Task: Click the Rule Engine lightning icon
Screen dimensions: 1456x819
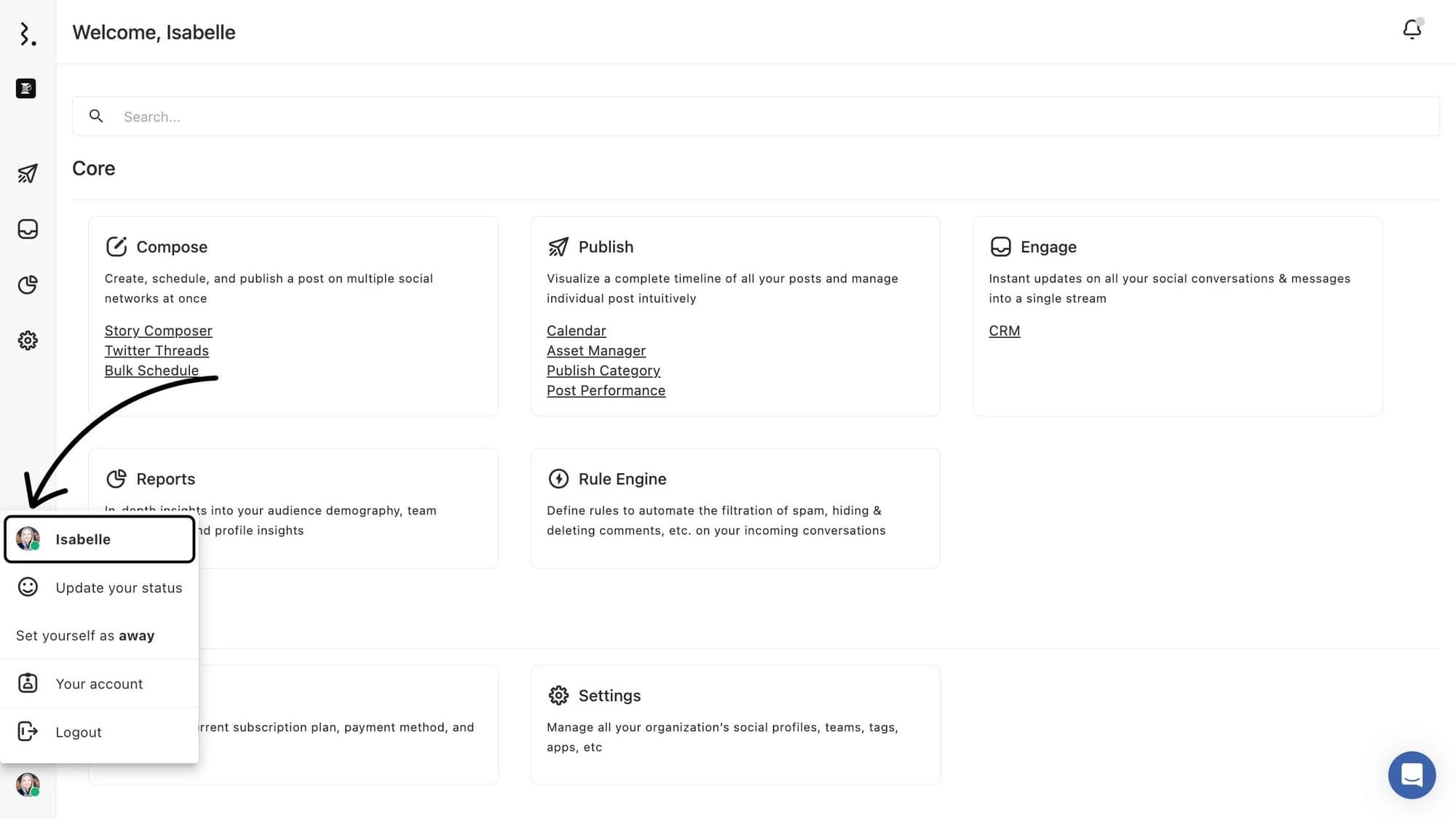Action: click(558, 478)
